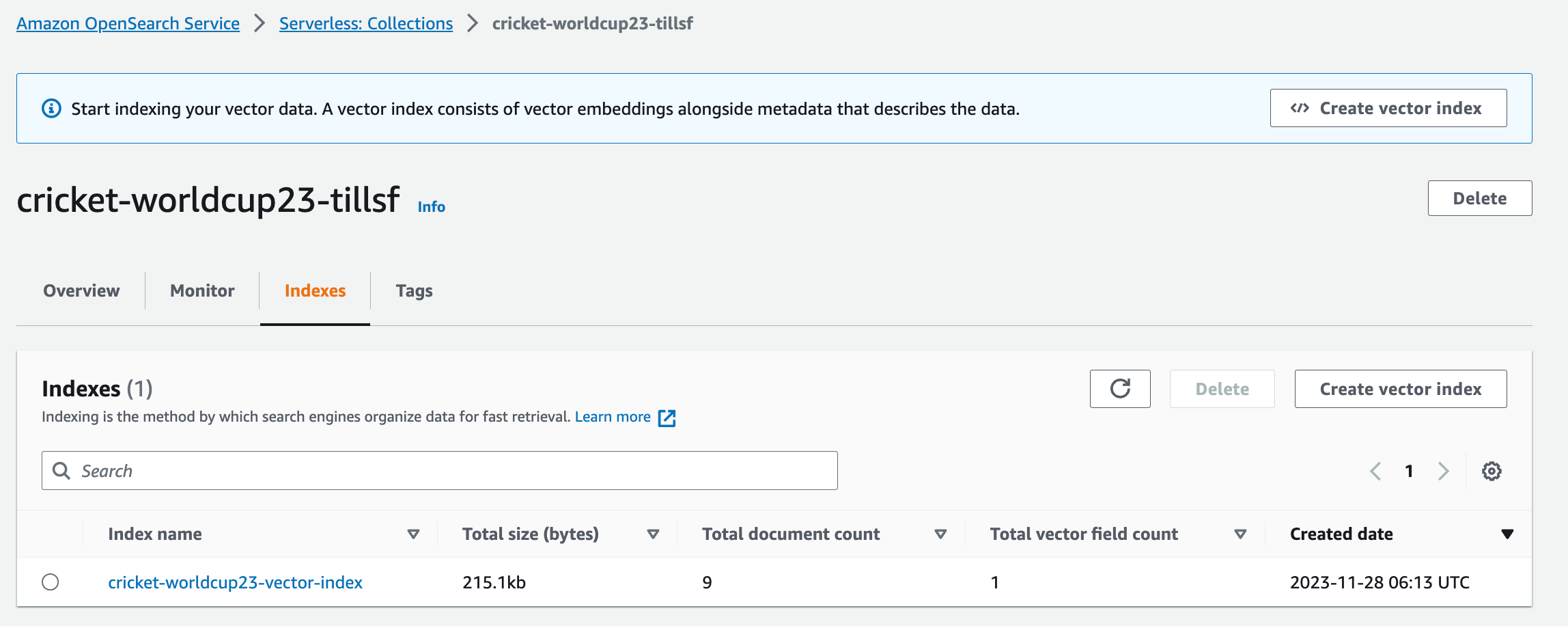Delete the collection using top Delete button
Screen dimensions: 1568x626
pos(1480,198)
